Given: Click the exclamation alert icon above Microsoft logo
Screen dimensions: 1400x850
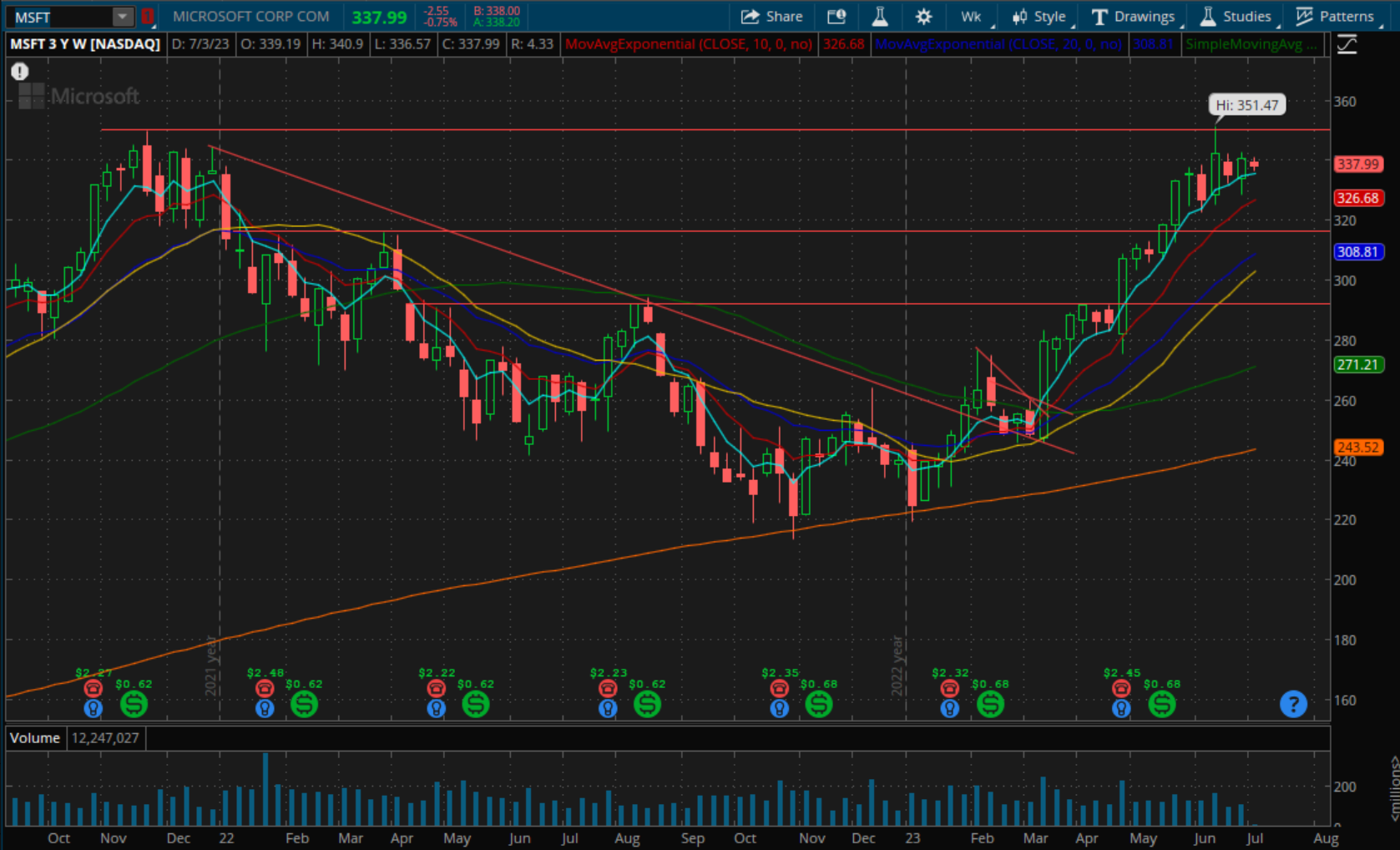Looking at the screenshot, I should click(x=20, y=72).
